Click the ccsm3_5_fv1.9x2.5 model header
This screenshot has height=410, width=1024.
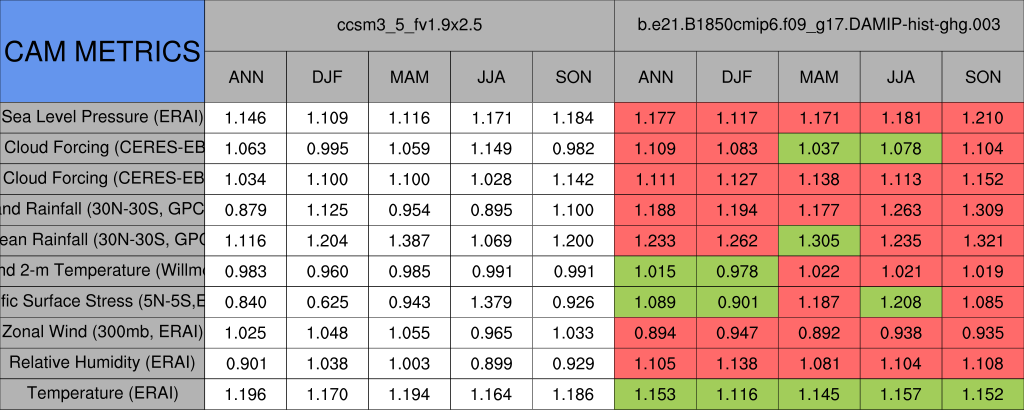click(x=410, y=26)
